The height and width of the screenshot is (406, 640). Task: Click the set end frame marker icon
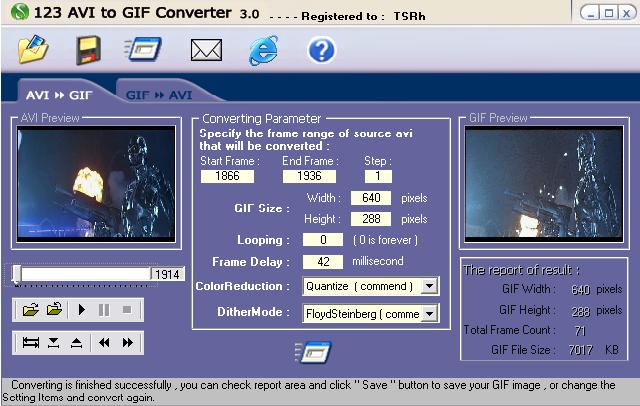tap(76, 342)
